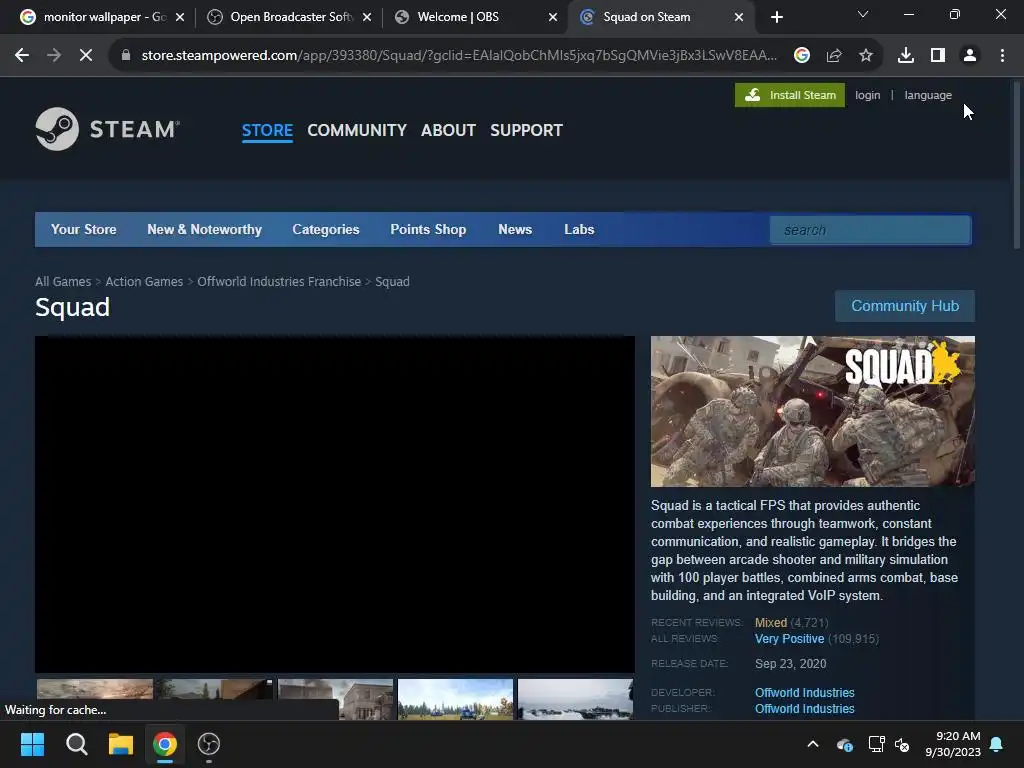Image resolution: width=1024 pixels, height=768 pixels.
Task: View site info via the lock icon
Action: pyautogui.click(x=126, y=56)
